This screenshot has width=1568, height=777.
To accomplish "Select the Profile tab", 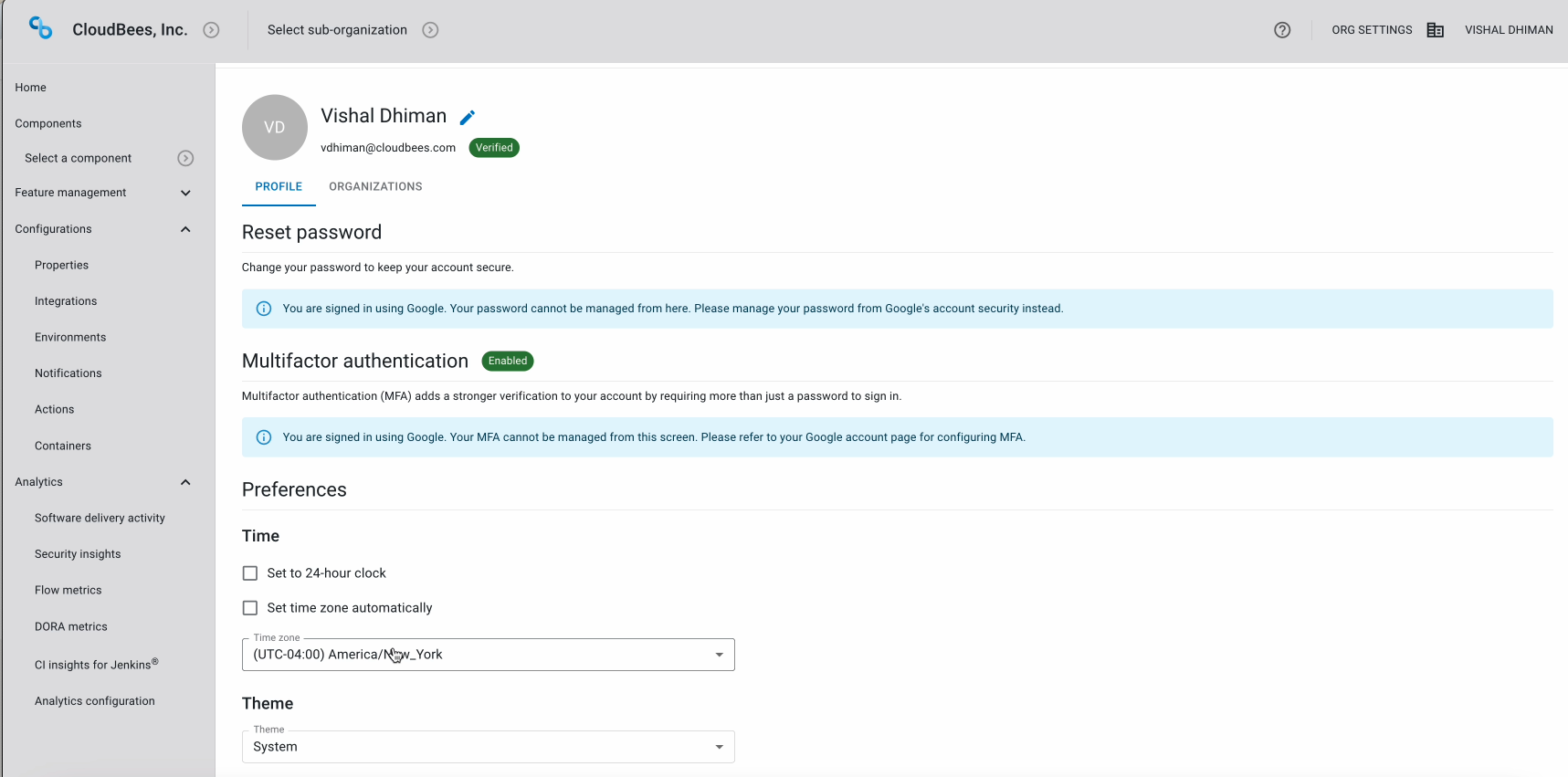I will pos(279,186).
